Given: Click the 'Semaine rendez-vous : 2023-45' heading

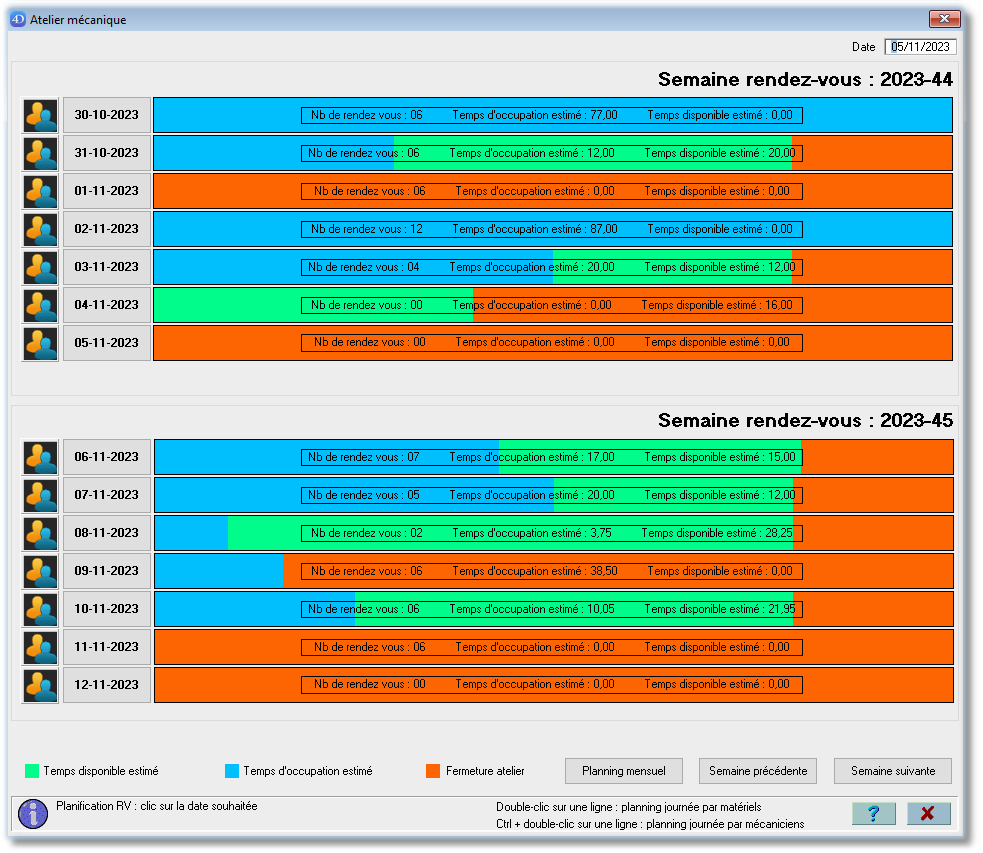Looking at the screenshot, I should point(805,421).
